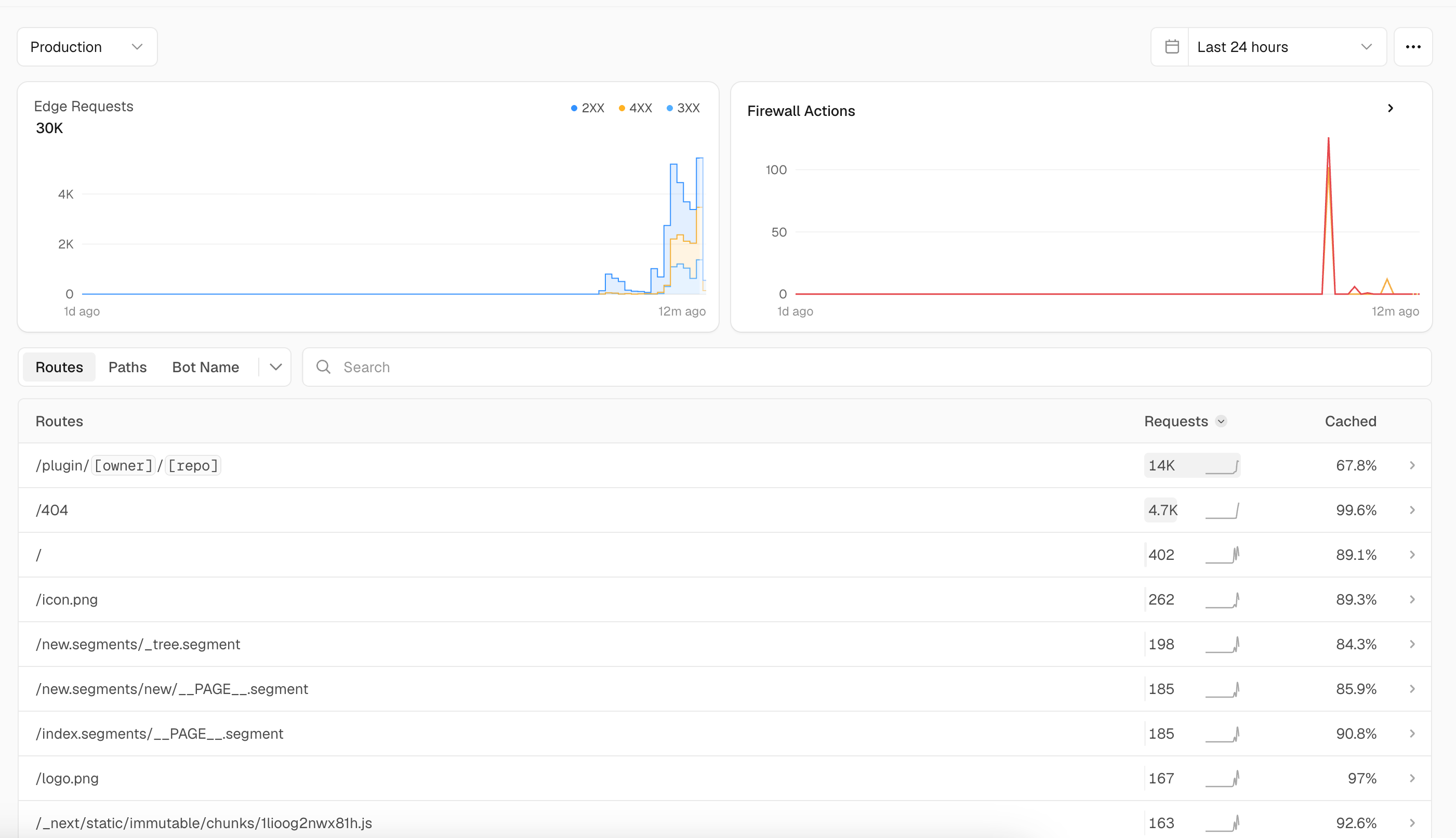The height and width of the screenshot is (838, 1456).
Task: Click the chevron at end of /logo.png row
Action: 1412,778
